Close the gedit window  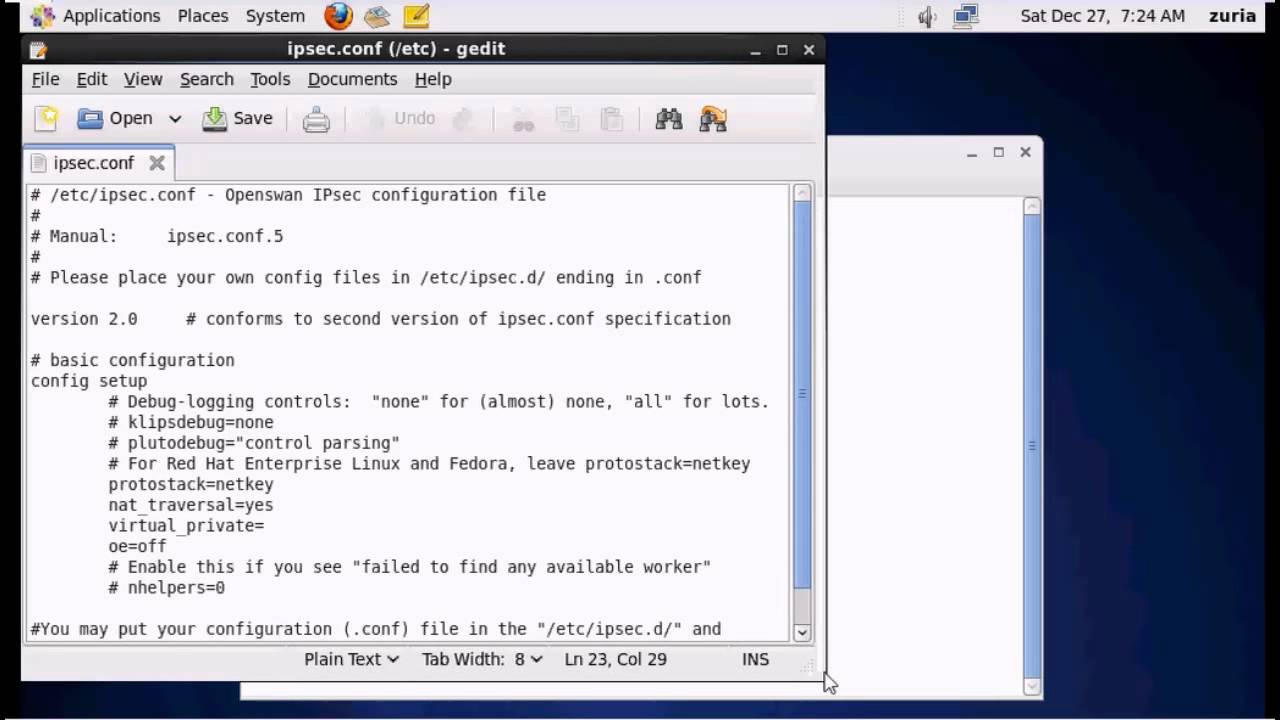click(x=809, y=49)
